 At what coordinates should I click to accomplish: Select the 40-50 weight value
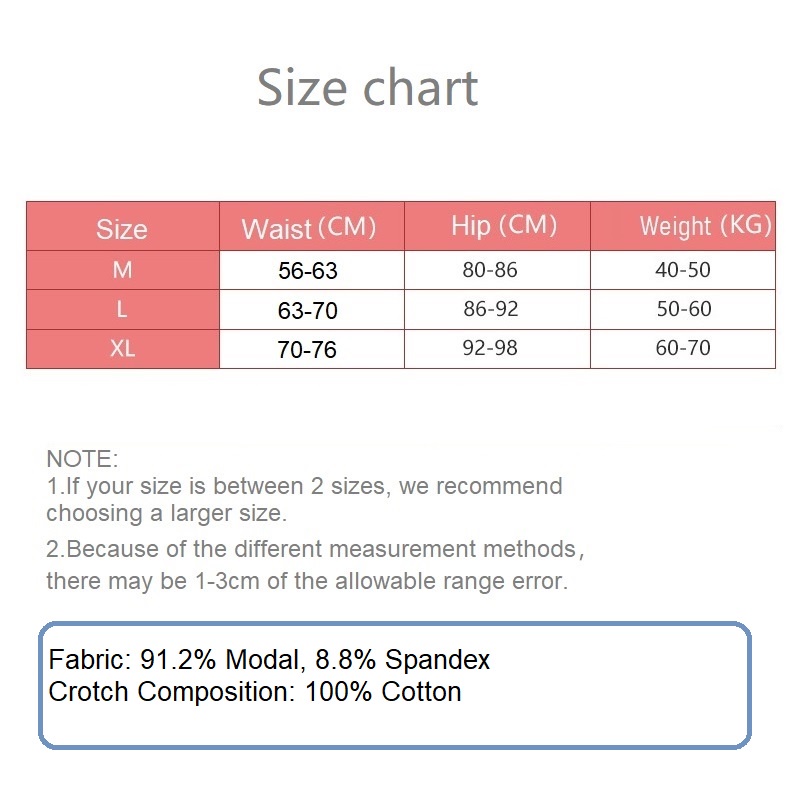(x=684, y=270)
